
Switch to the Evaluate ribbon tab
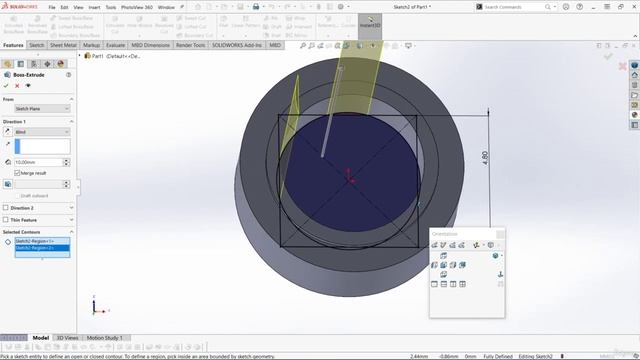coord(116,45)
